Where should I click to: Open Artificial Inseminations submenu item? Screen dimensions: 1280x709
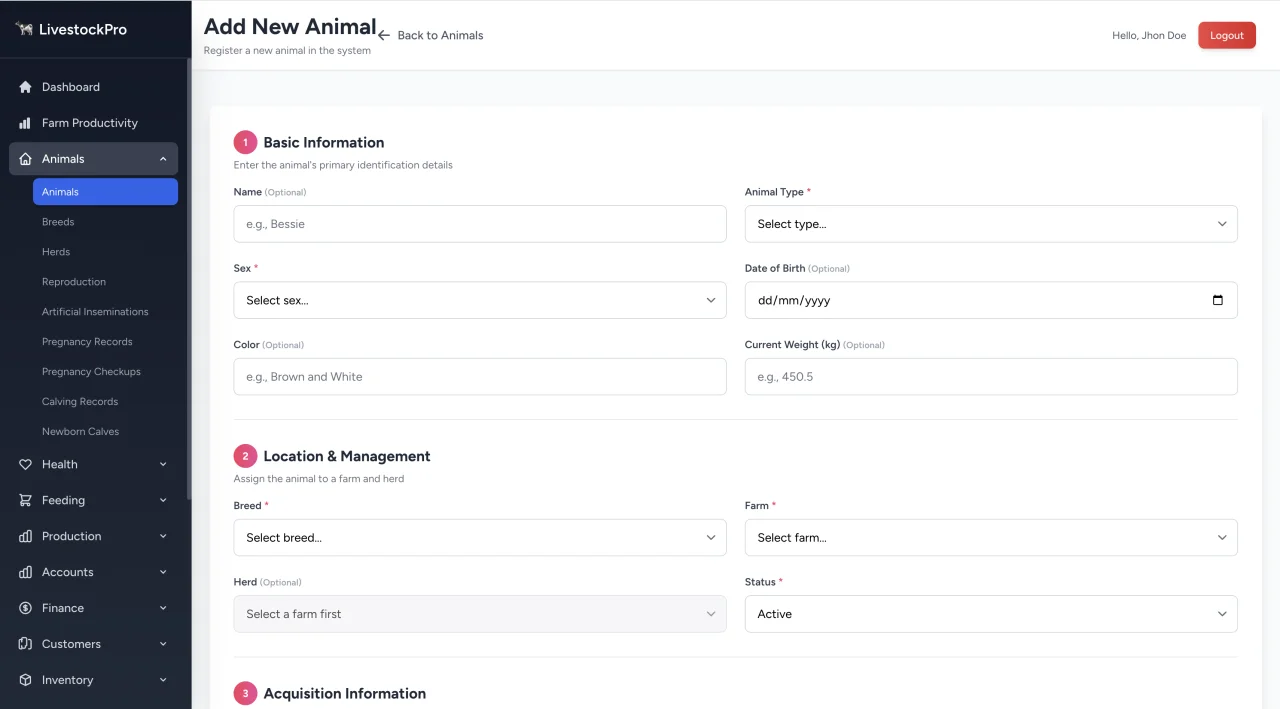pyautogui.click(x=105, y=312)
